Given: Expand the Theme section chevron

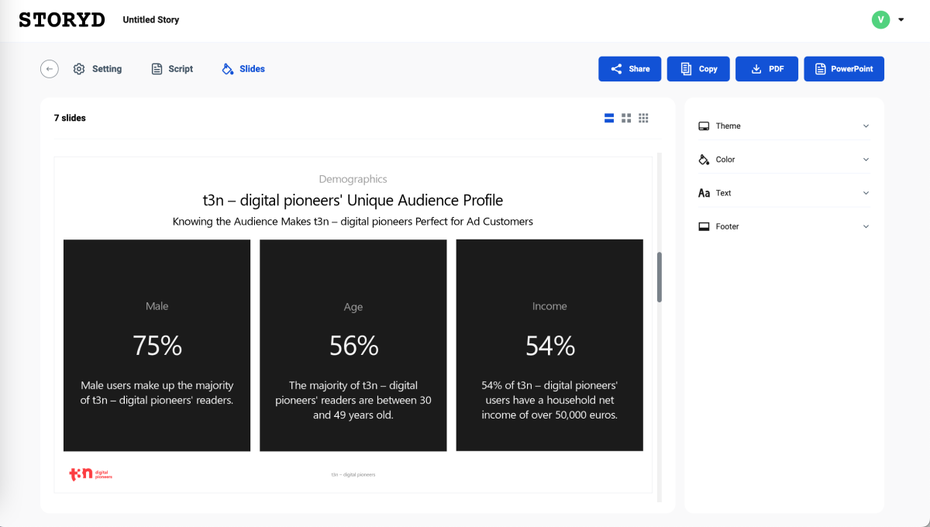Looking at the screenshot, I should click(866, 126).
